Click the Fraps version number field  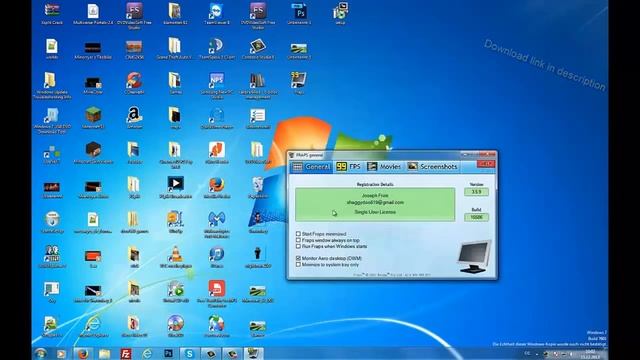476,192
